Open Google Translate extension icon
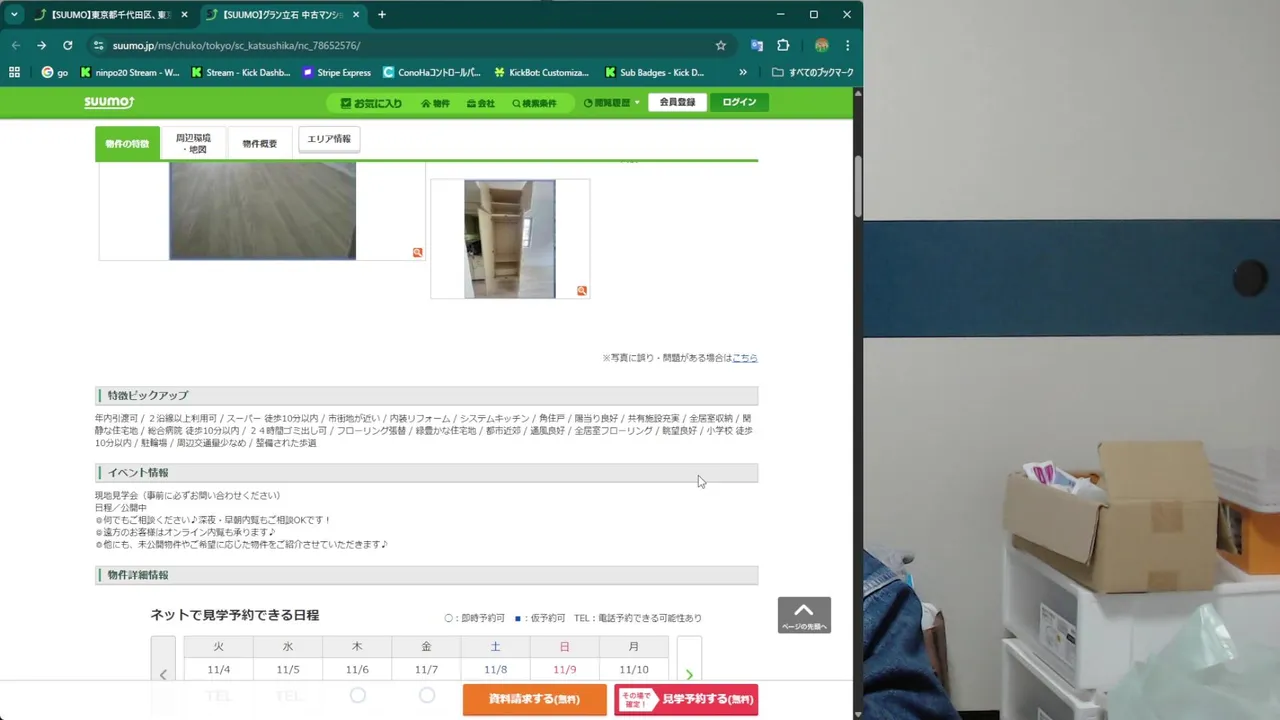The height and width of the screenshot is (720, 1280). click(757, 45)
